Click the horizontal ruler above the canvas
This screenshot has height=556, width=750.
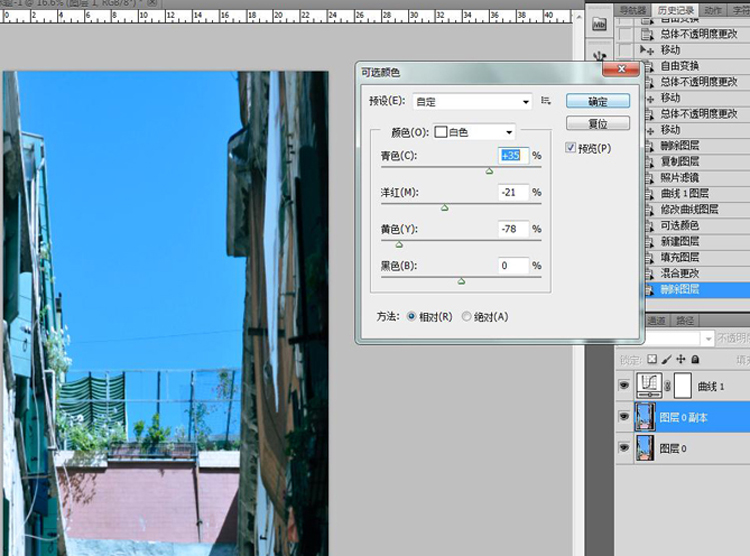(286, 16)
